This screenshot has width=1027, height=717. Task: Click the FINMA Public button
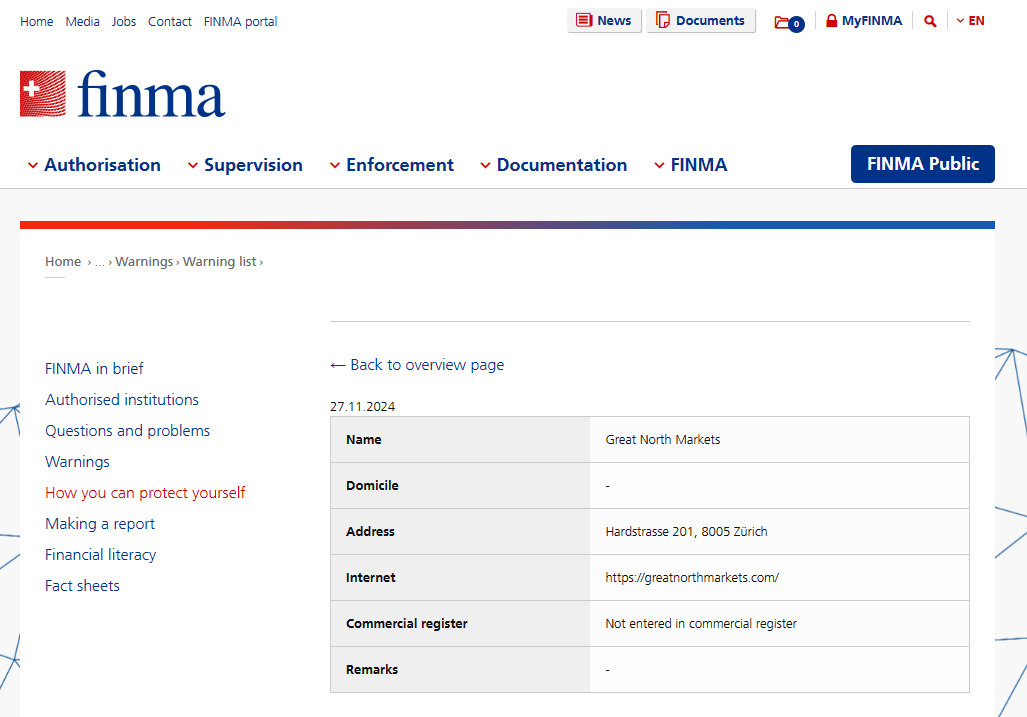[922, 164]
